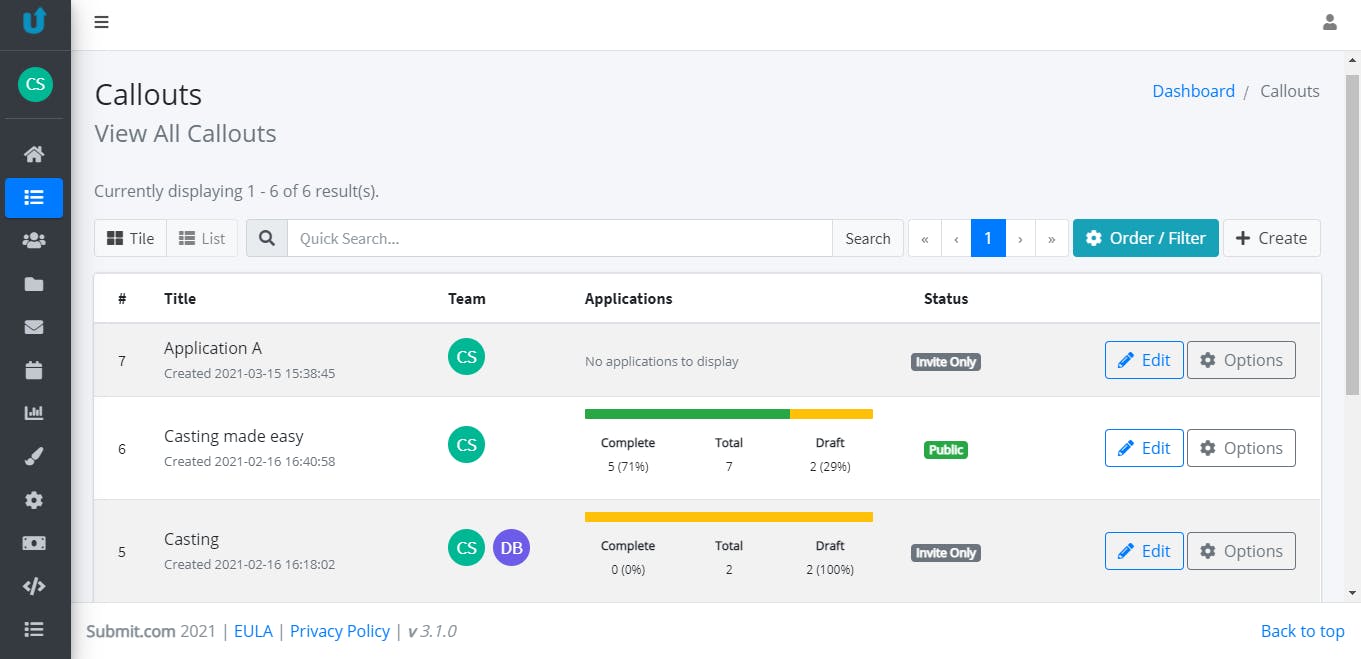Click the Quick Search input field
The width and height of the screenshot is (1361, 659).
pyautogui.click(x=560, y=238)
